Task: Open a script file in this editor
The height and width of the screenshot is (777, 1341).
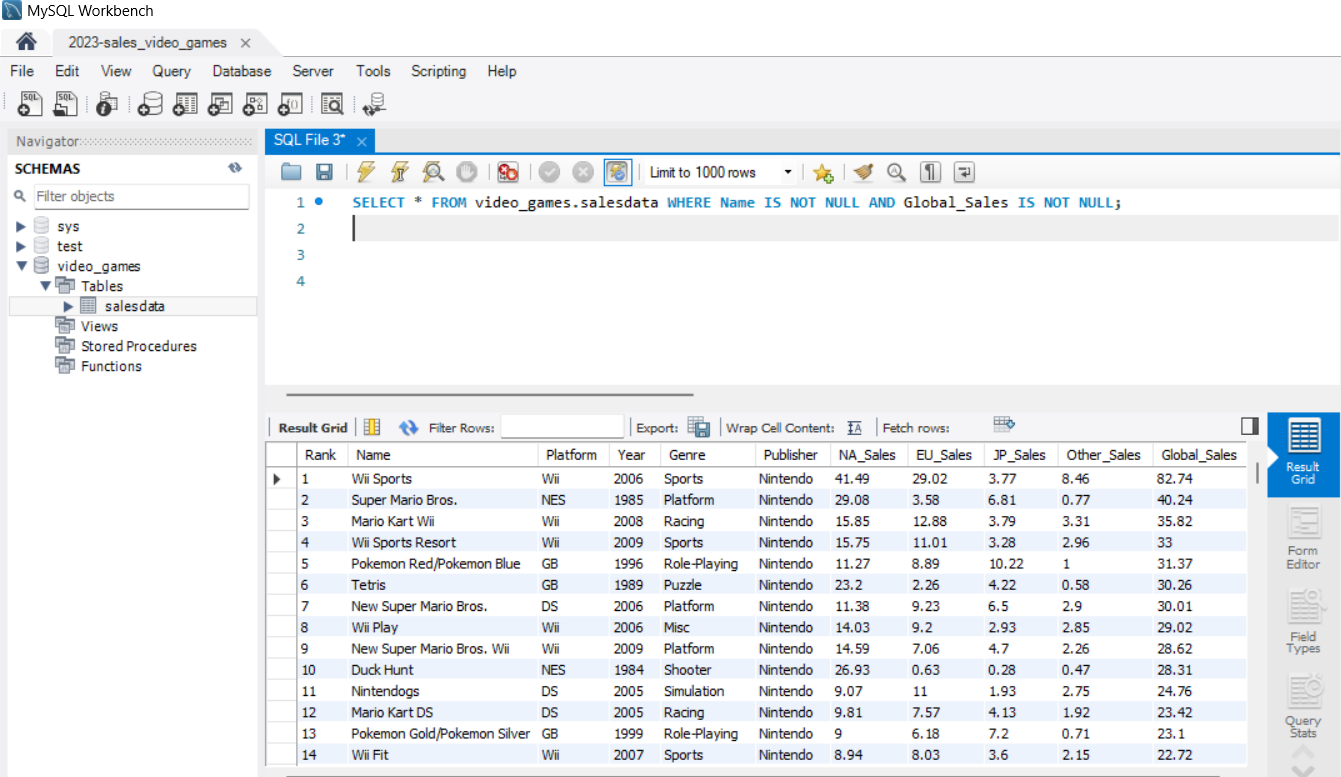Action: (x=291, y=172)
